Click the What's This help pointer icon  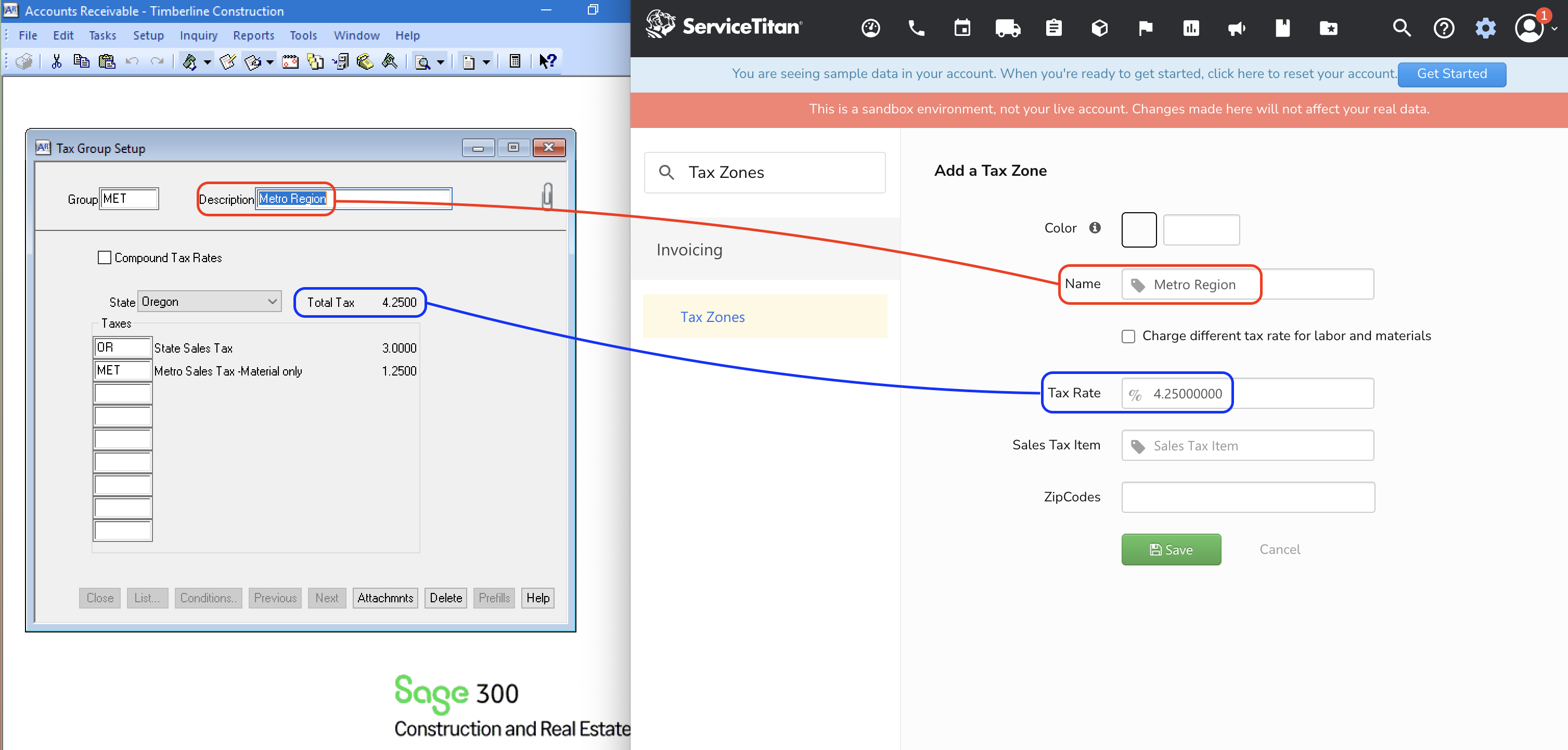click(x=547, y=61)
